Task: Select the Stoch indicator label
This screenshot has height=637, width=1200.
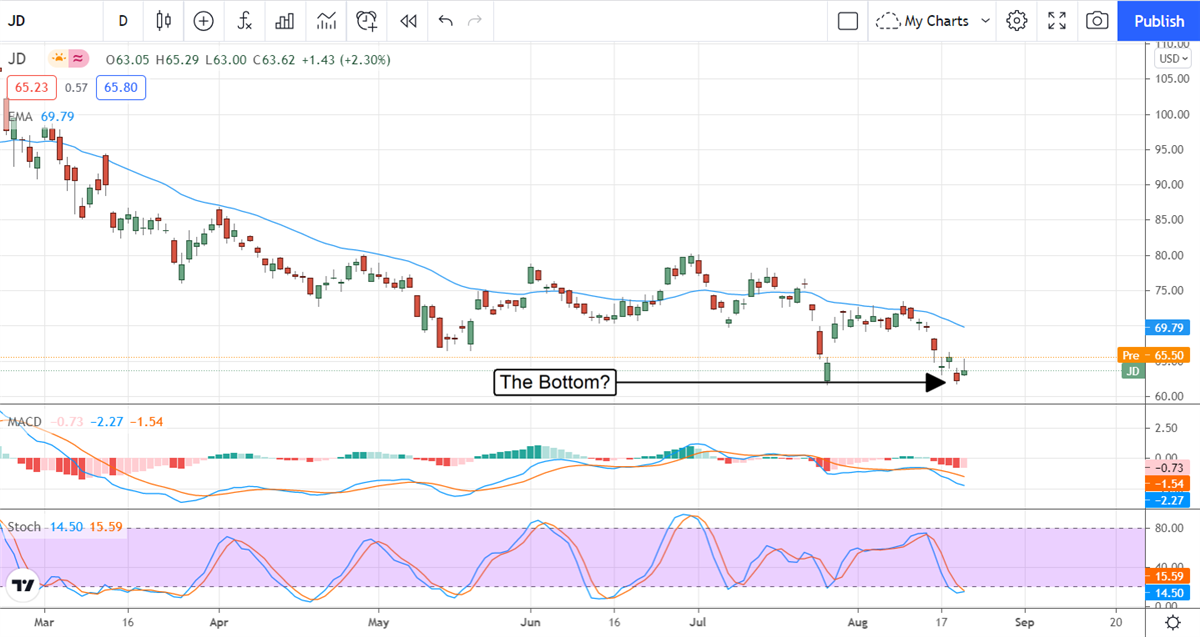Action: (24, 526)
